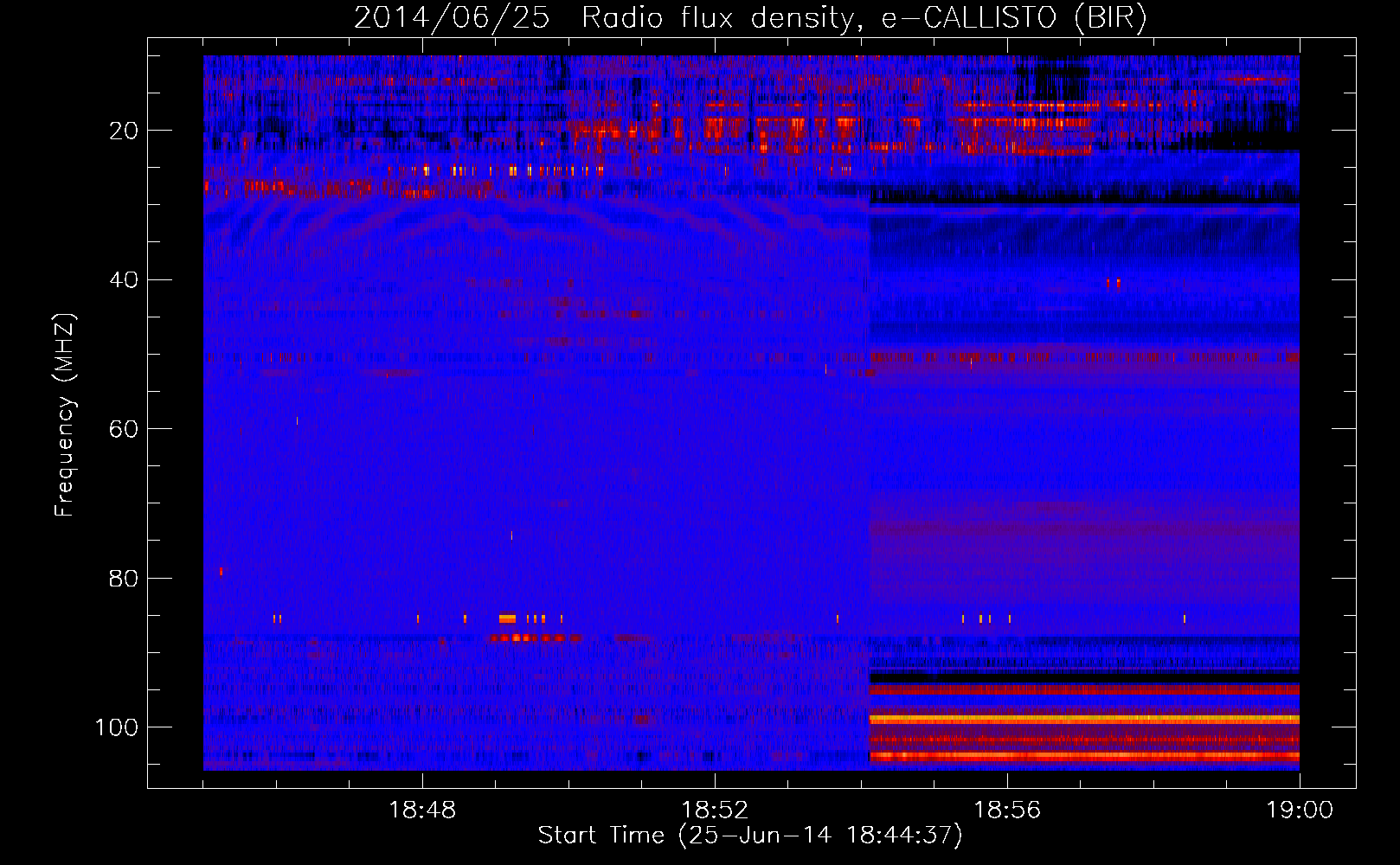
Task: Click the '100' frequency tick label
Action: [117, 727]
